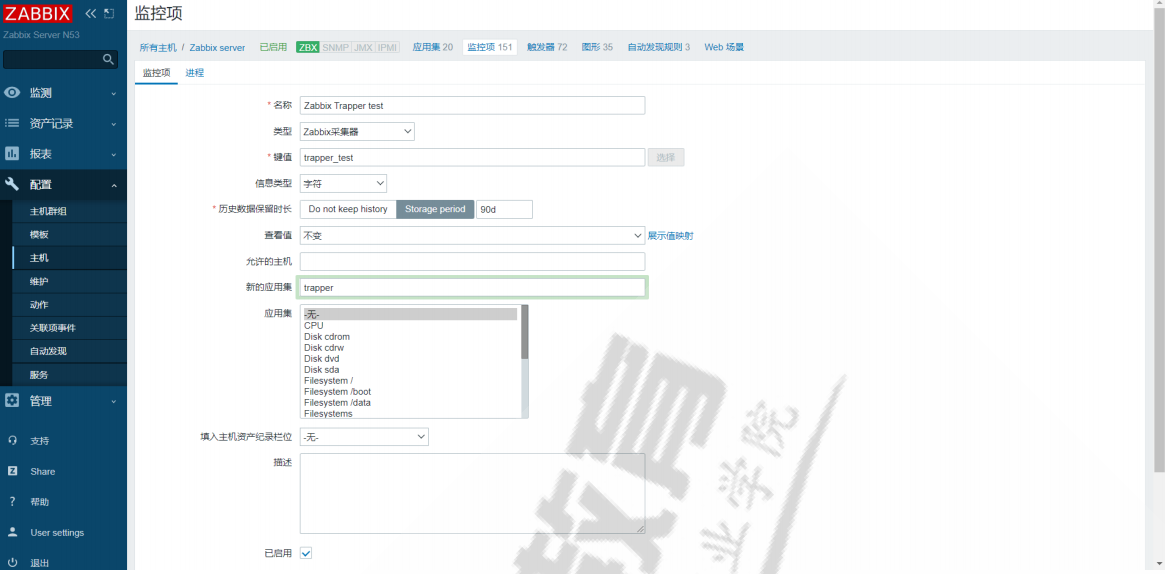The width and height of the screenshot is (1165, 574).
Task: Open 触发器 72 tab
Action: coord(547,47)
